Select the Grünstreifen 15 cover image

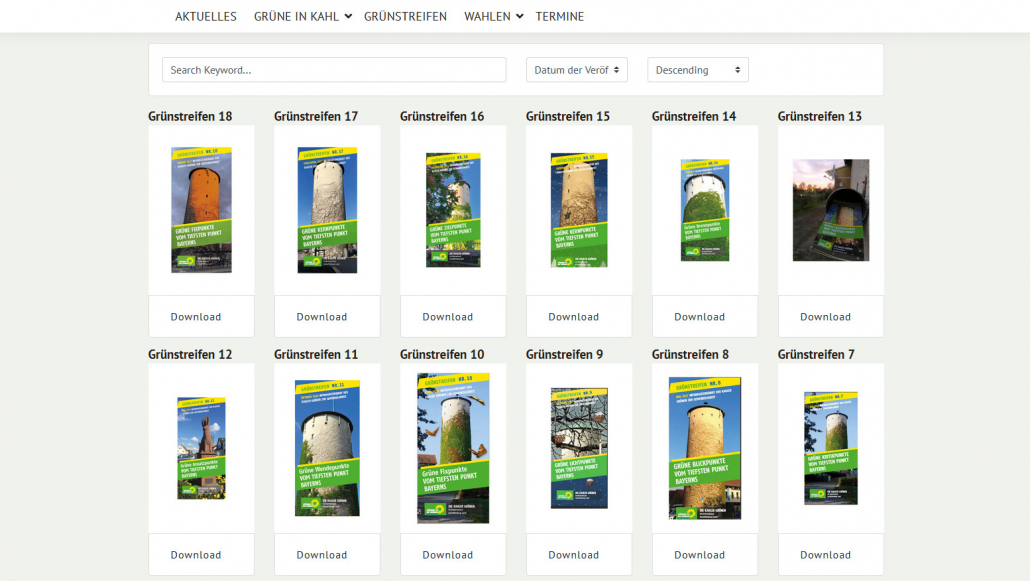point(579,210)
